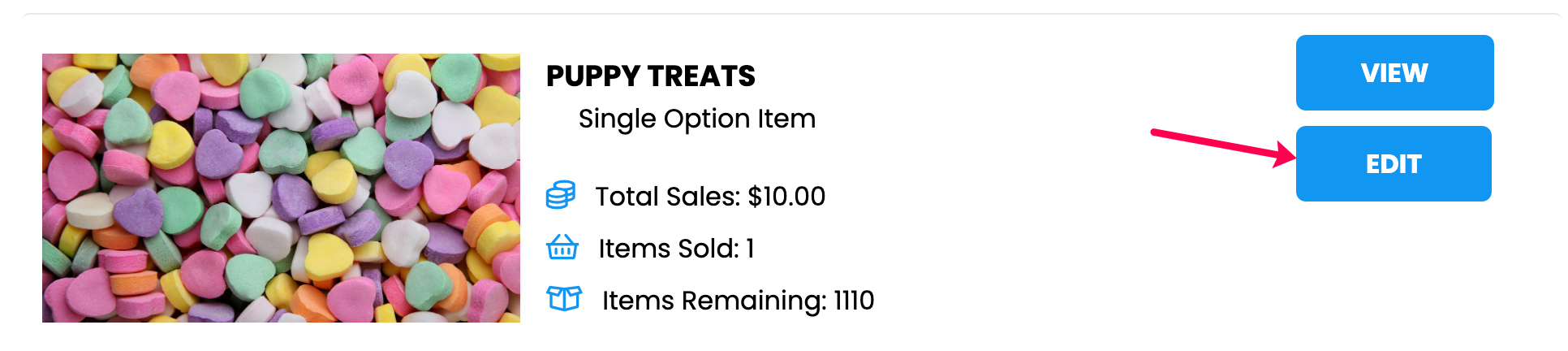Click the open box Items Remaining icon
1568x351 pixels.
pyautogui.click(x=564, y=299)
